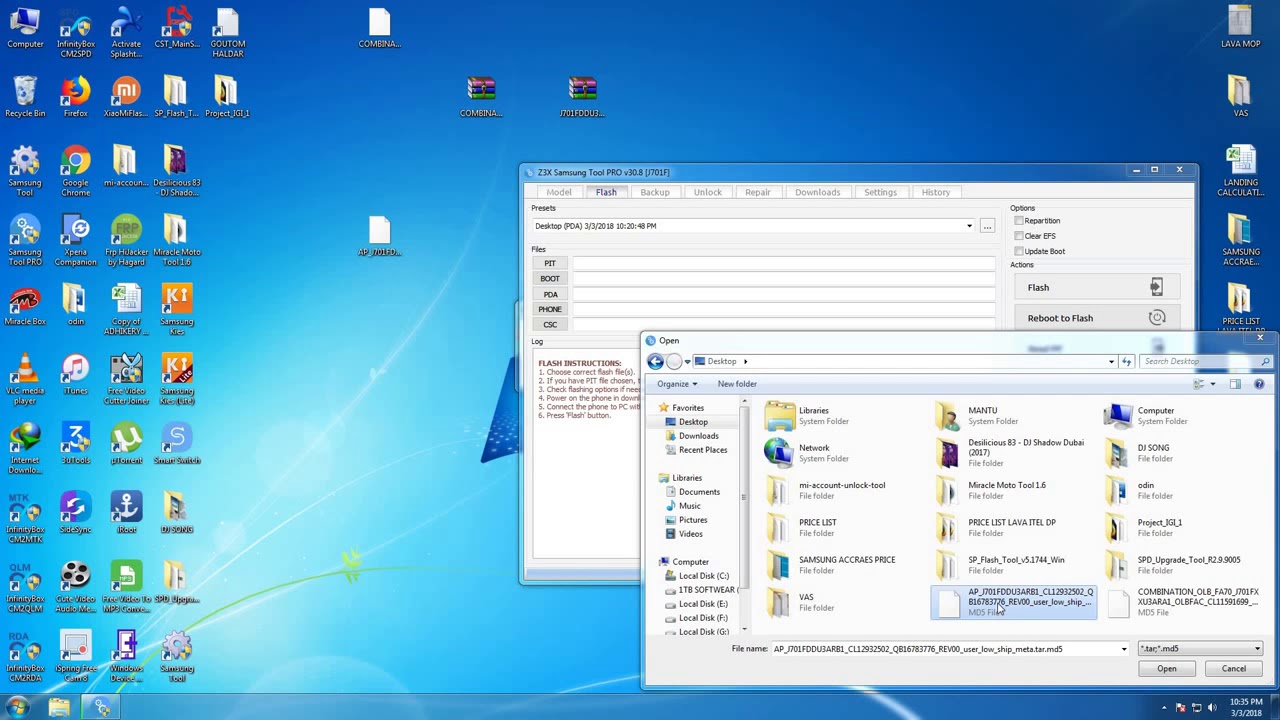The width and height of the screenshot is (1280, 720).
Task: Select the VLC media player icon
Action: click(25, 378)
